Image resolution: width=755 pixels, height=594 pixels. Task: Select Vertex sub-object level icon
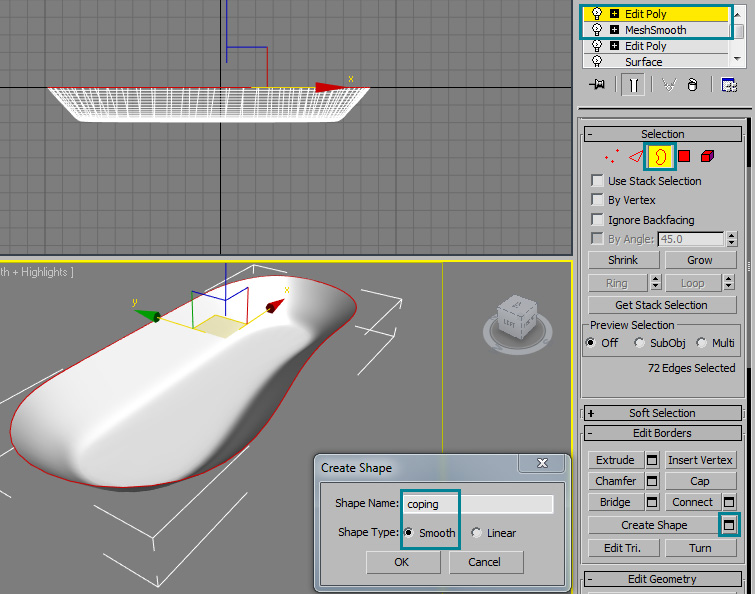pos(611,156)
